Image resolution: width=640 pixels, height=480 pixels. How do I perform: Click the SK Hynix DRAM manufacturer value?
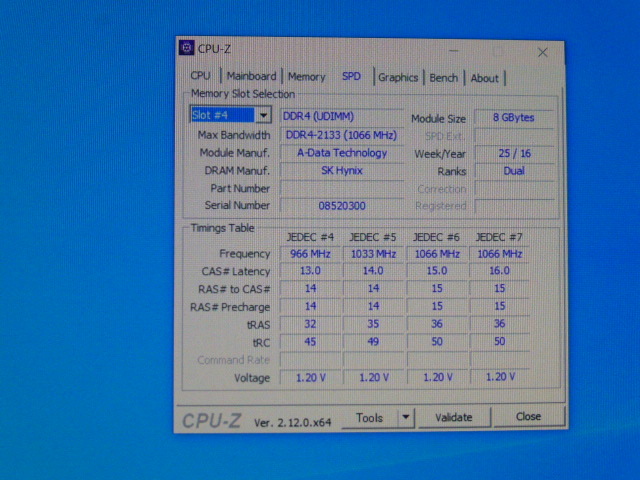point(342,171)
